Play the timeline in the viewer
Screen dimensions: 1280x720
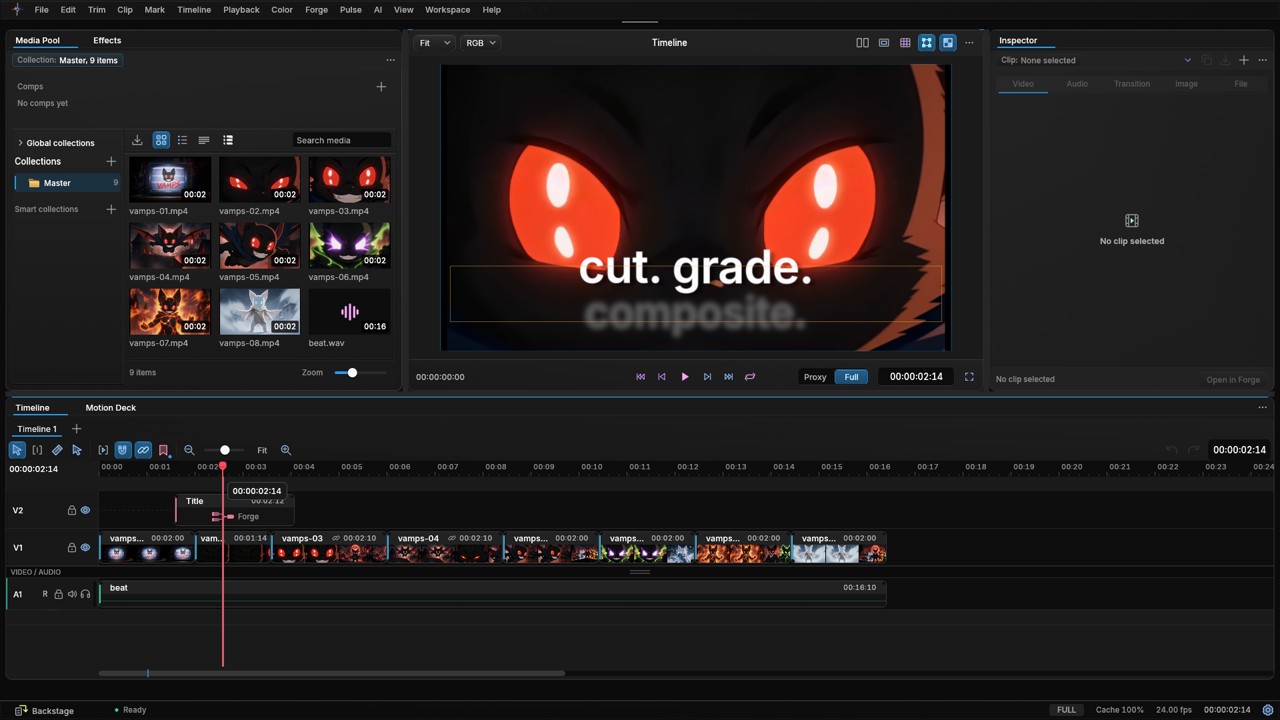click(x=685, y=377)
